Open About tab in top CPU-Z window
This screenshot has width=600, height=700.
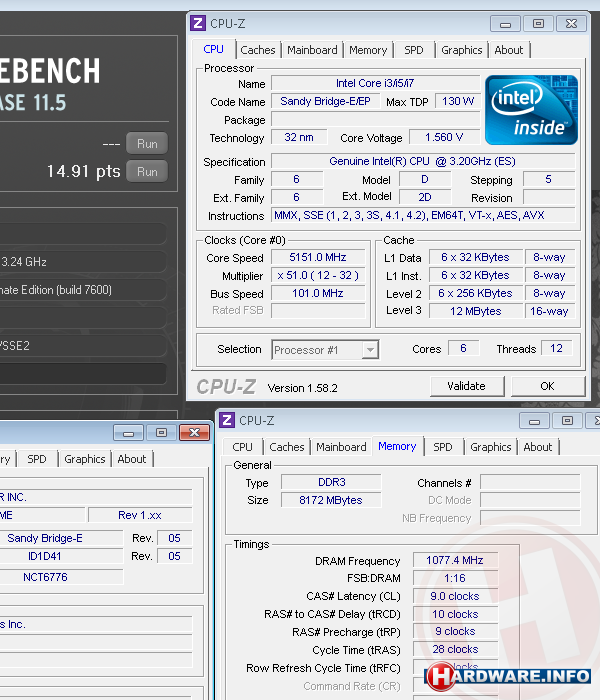point(508,50)
